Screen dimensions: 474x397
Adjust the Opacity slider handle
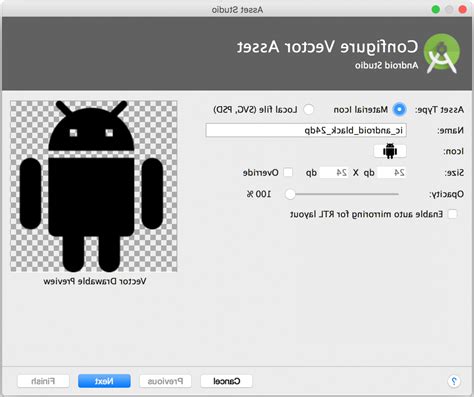coord(290,194)
